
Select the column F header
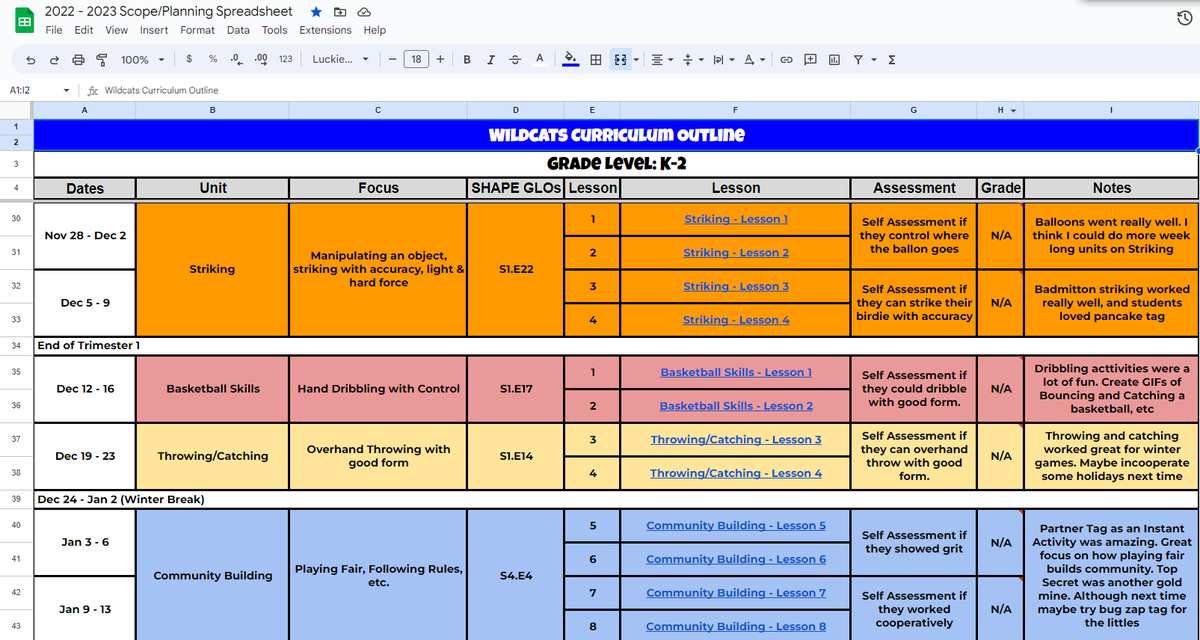[x=735, y=110]
